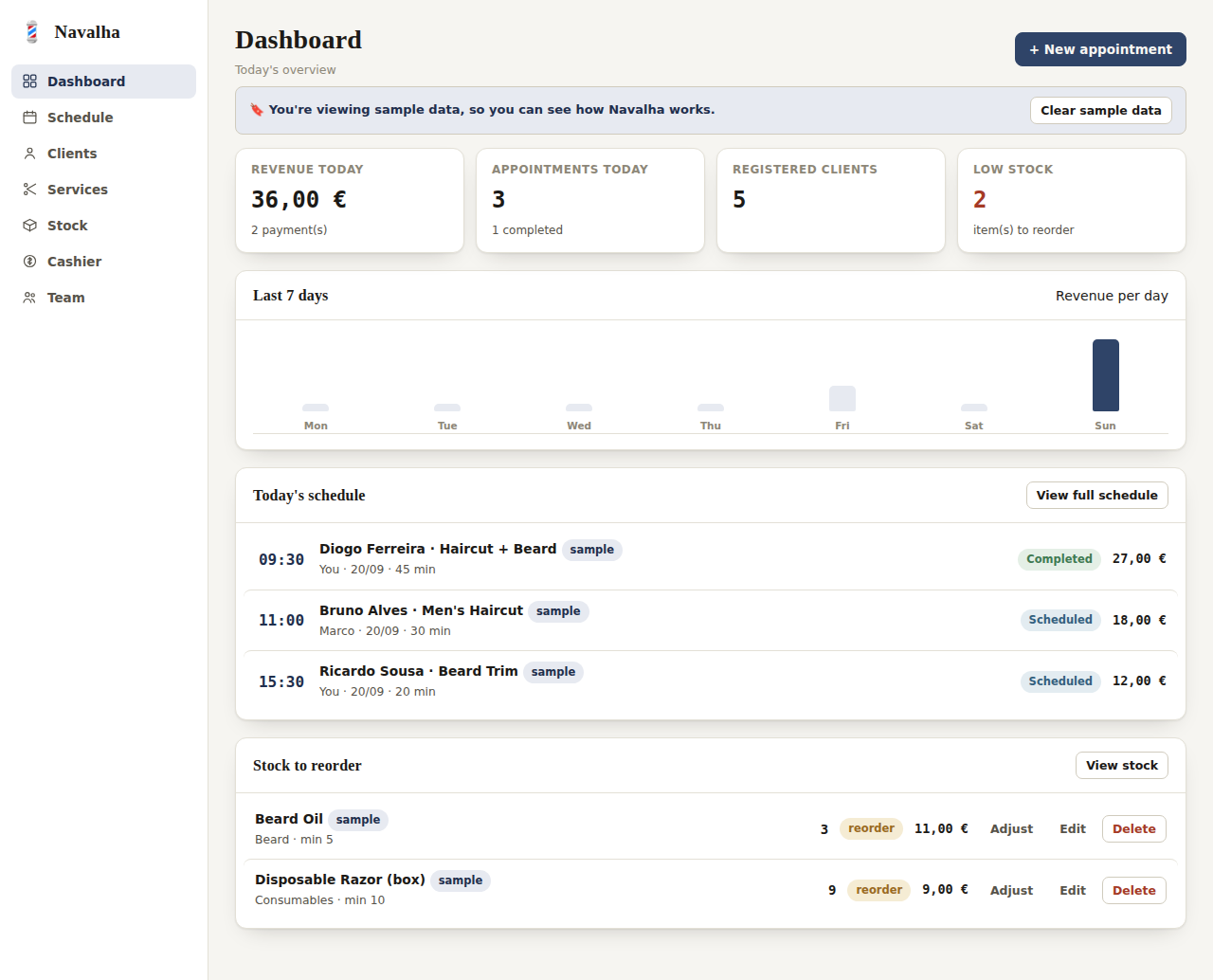Click the View stock button
Screen dimensions: 1213x980
pyautogui.click(x=1122, y=765)
